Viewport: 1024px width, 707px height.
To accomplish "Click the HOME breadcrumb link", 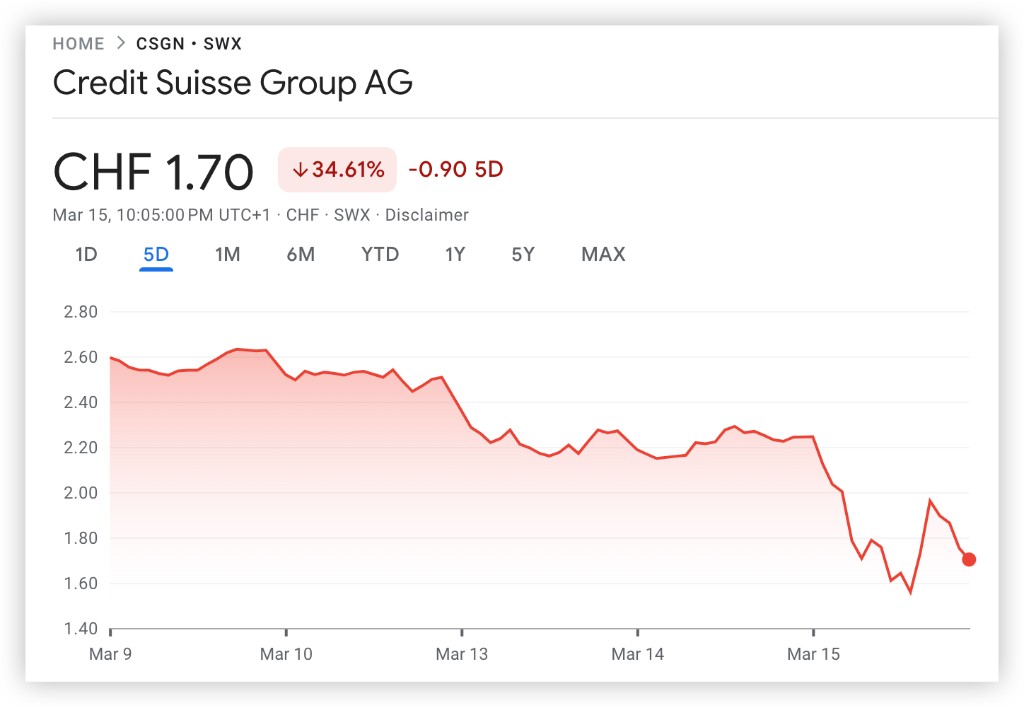I will pos(78,44).
